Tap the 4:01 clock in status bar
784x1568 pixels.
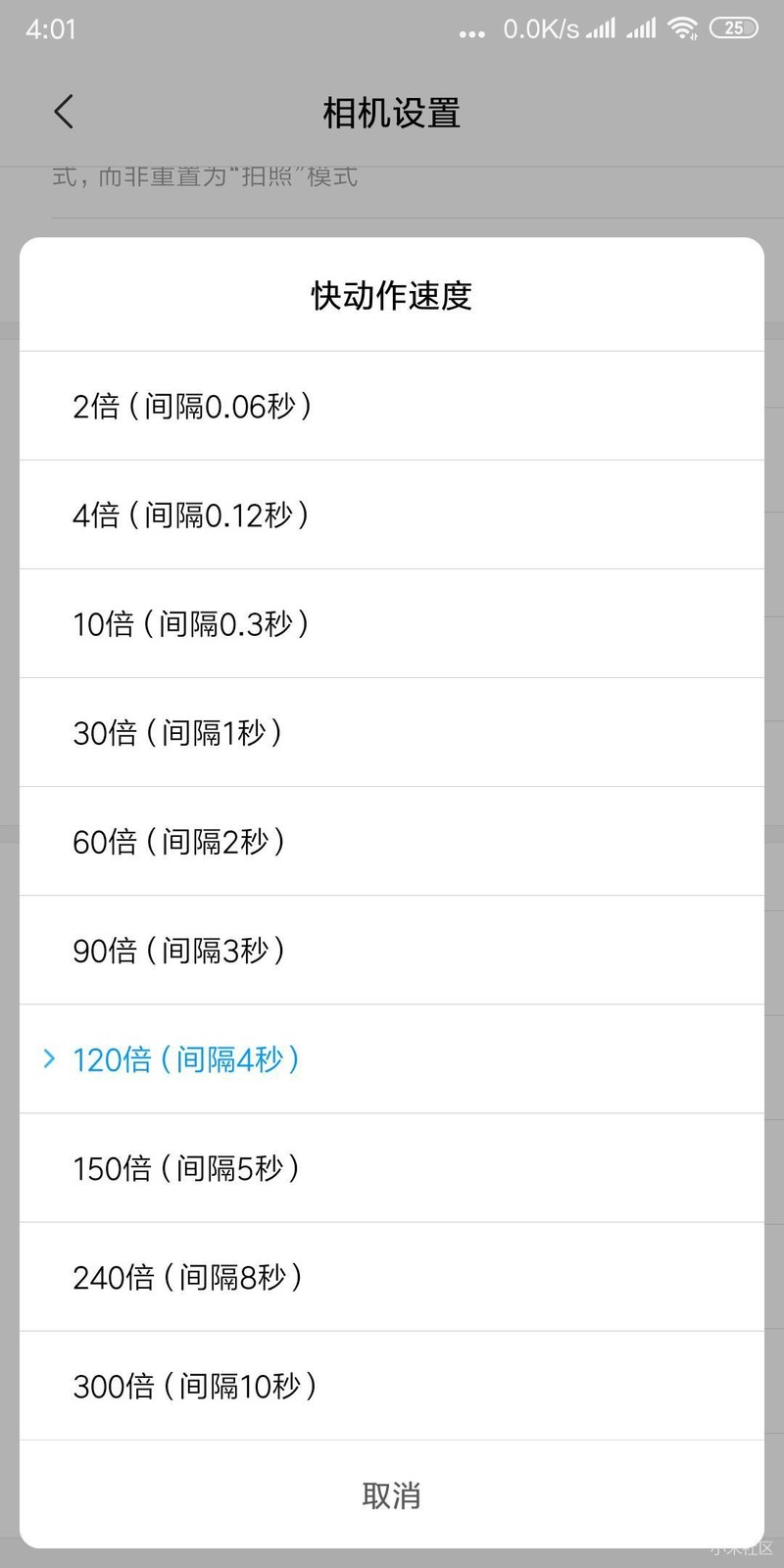point(51,29)
